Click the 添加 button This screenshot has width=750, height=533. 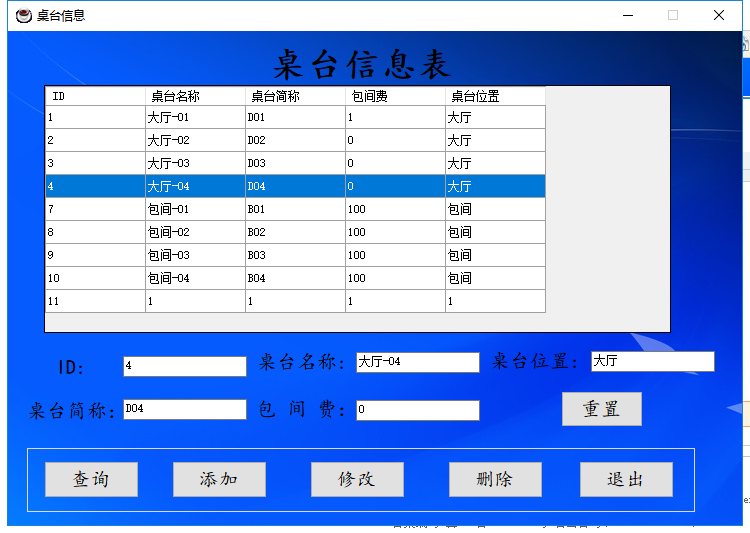pyautogui.click(x=219, y=479)
